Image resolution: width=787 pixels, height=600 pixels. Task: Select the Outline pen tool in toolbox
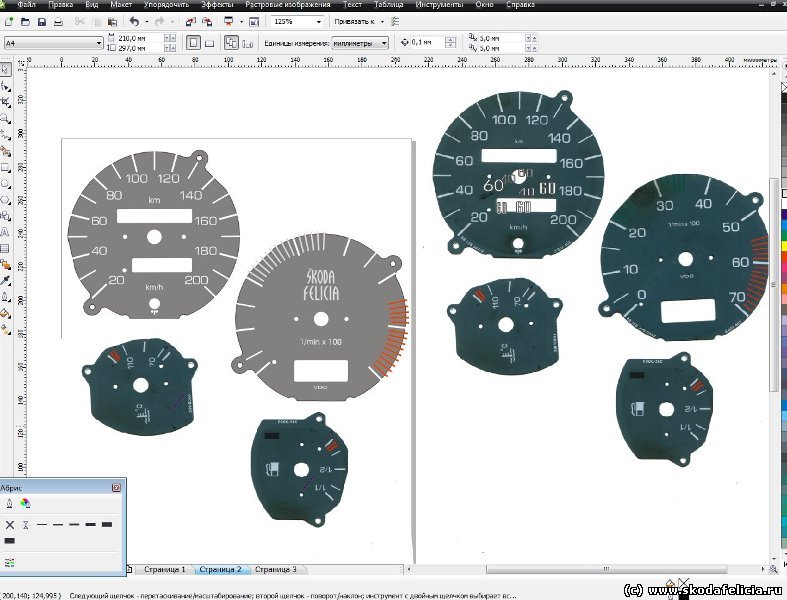5,297
